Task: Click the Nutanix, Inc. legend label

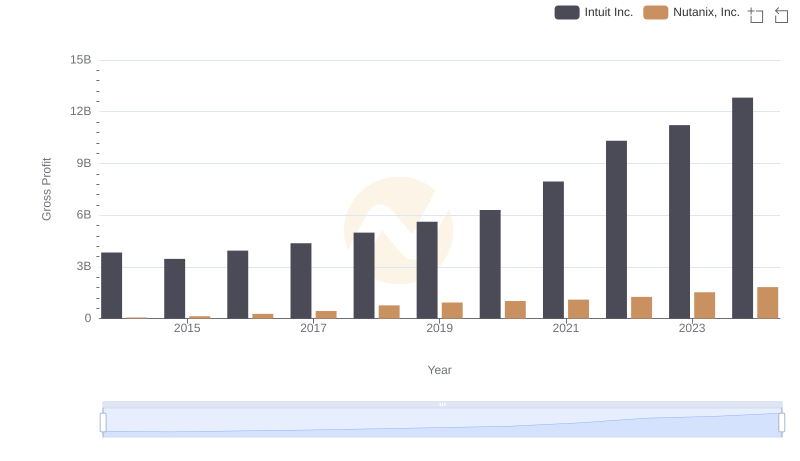Action: pyautogui.click(x=706, y=12)
